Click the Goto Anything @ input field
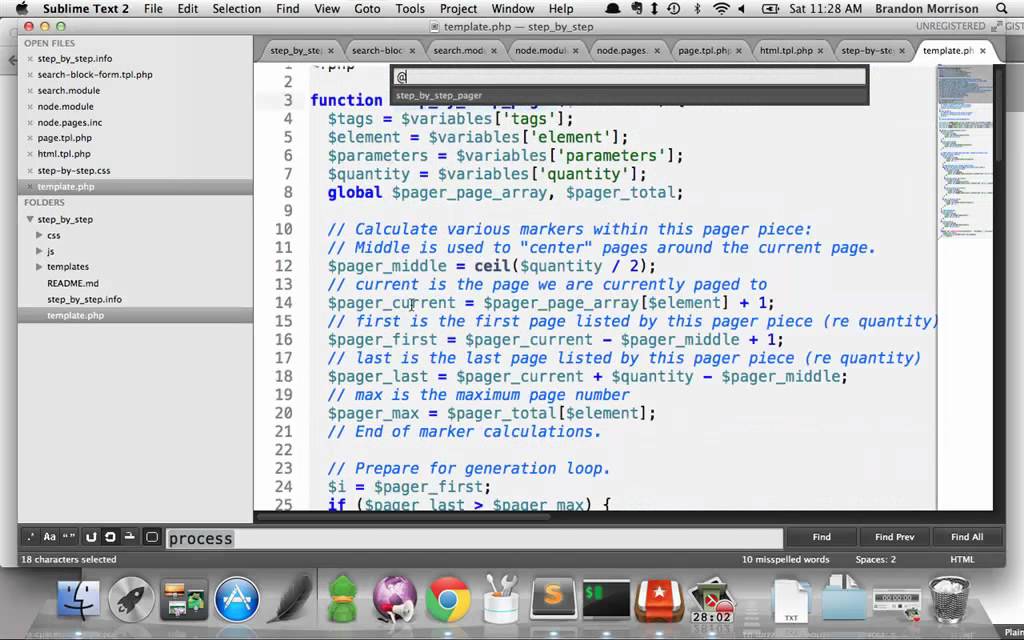The image size is (1024, 640). coord(630,77)
